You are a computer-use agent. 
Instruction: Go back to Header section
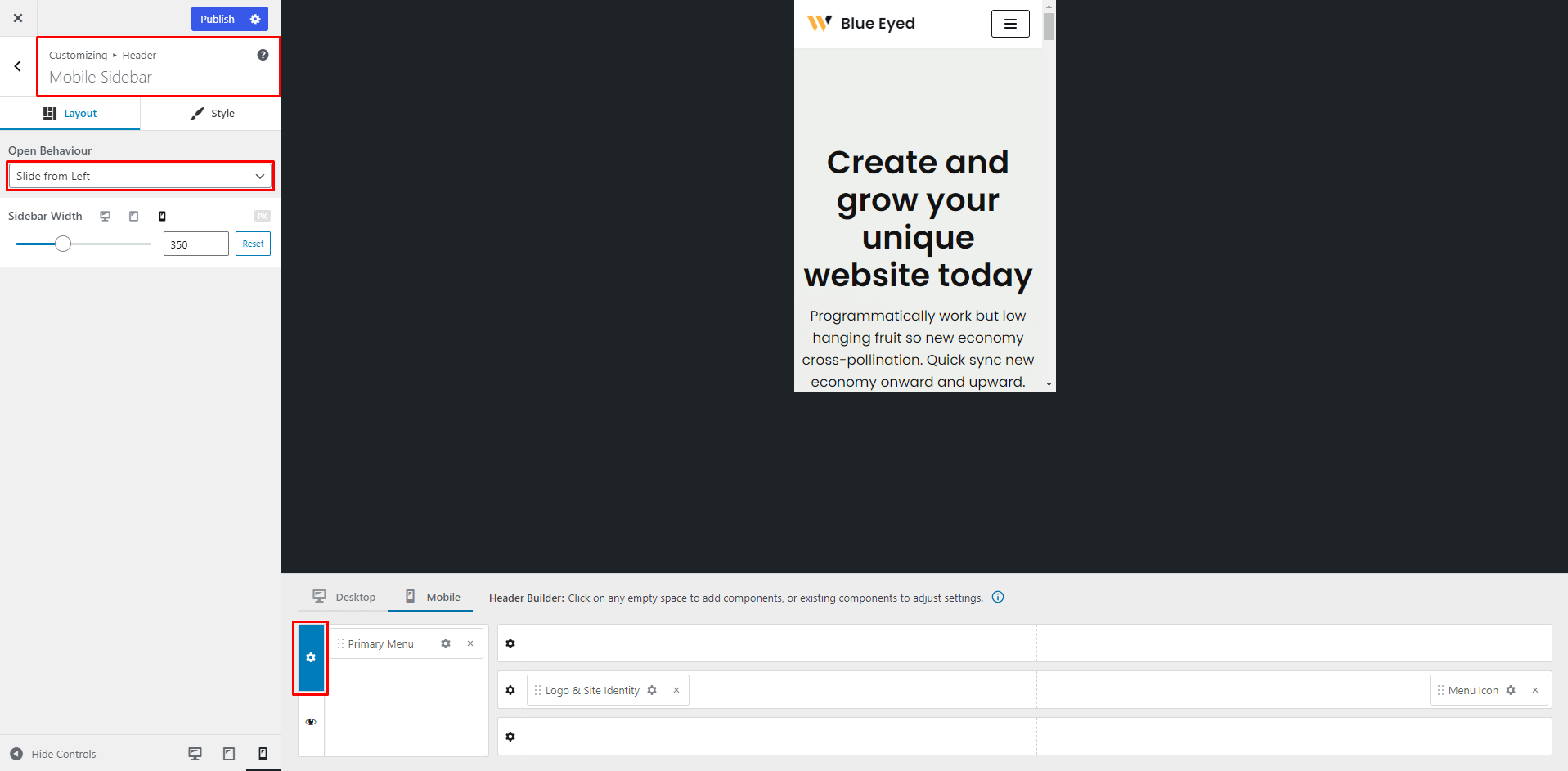coord(17,66)
